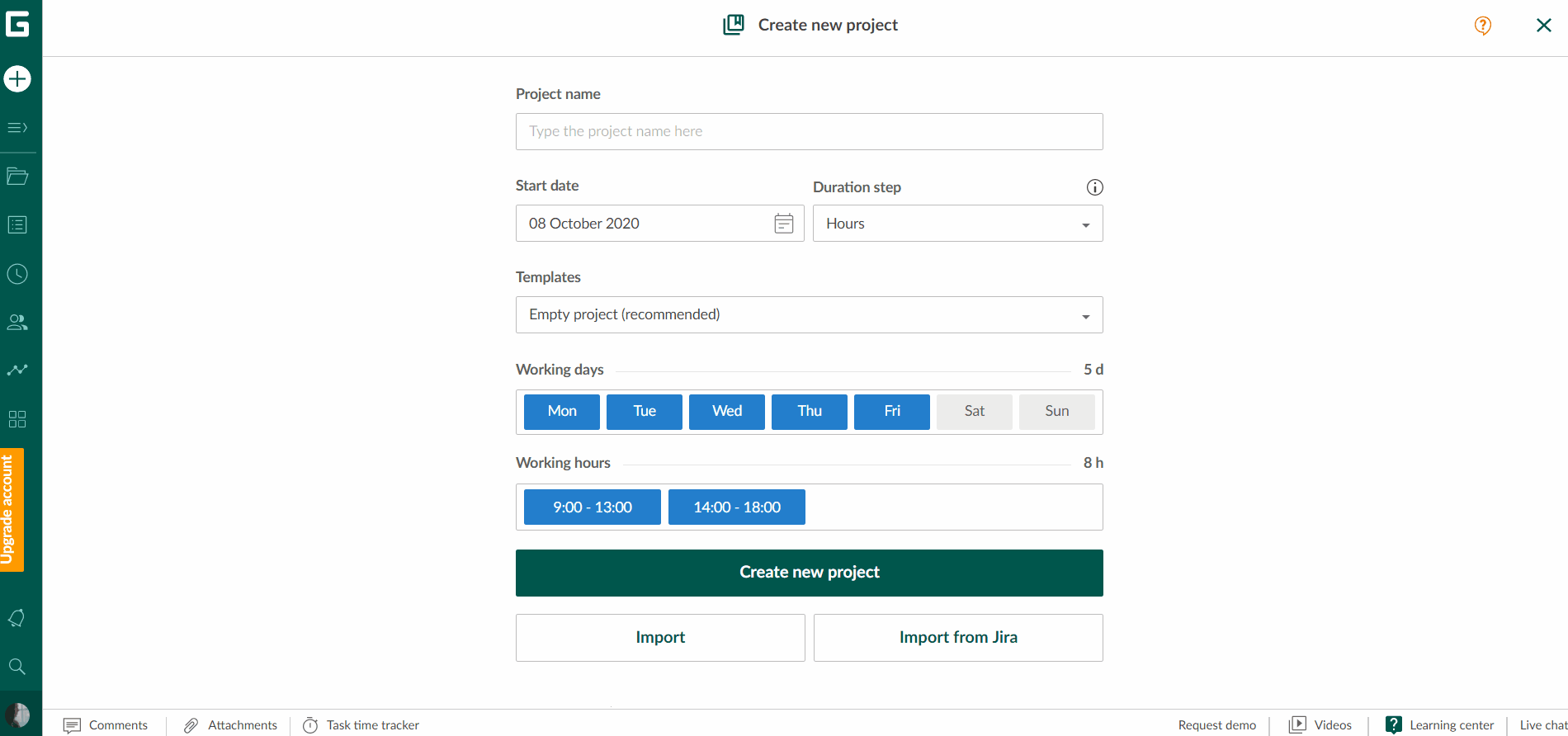Viewport: 1568px width, 736px height.
Task: Open the task list icon in sidebar
Action: point(17,224)
